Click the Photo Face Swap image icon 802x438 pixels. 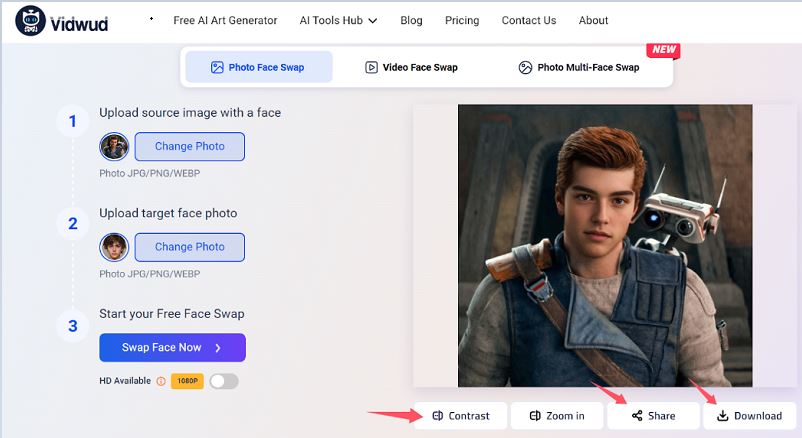(217, 67)
